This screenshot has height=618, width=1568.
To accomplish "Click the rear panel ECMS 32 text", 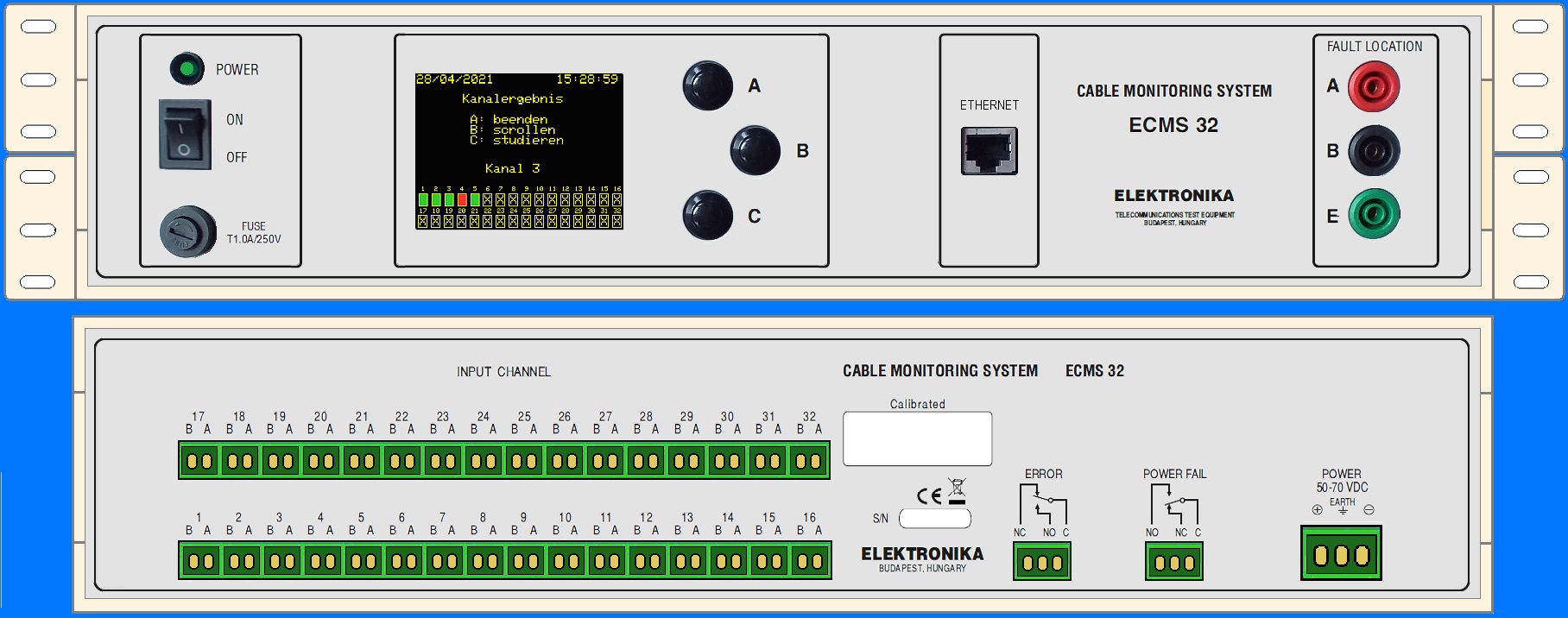I will point(1095,370).
